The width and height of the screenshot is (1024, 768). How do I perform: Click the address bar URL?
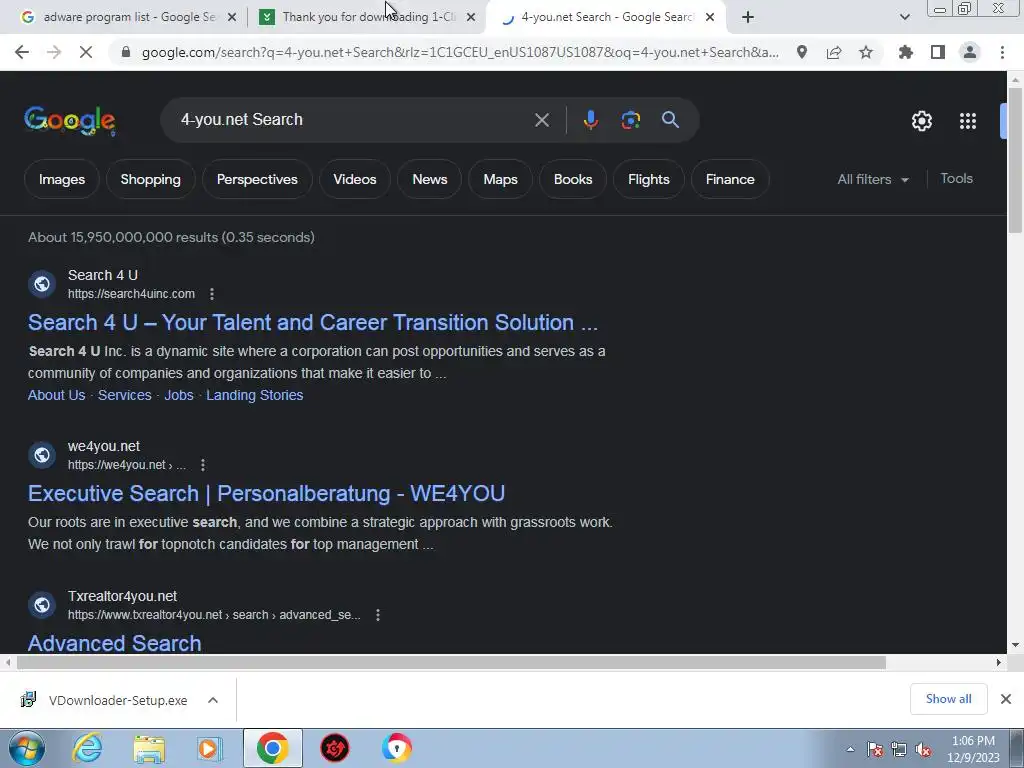point(460,52)
